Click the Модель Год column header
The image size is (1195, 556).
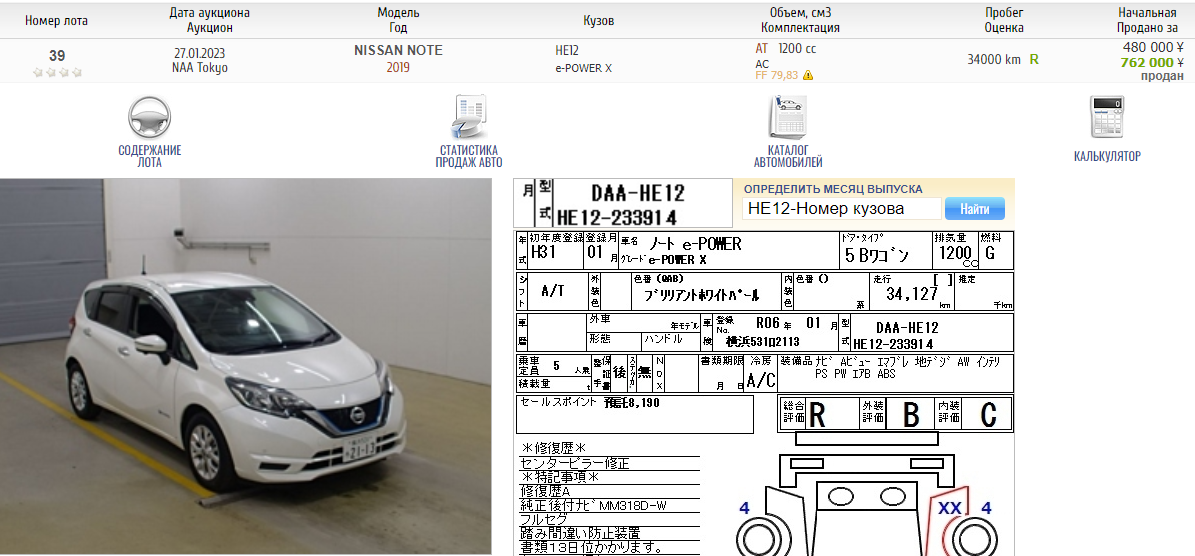398,21
